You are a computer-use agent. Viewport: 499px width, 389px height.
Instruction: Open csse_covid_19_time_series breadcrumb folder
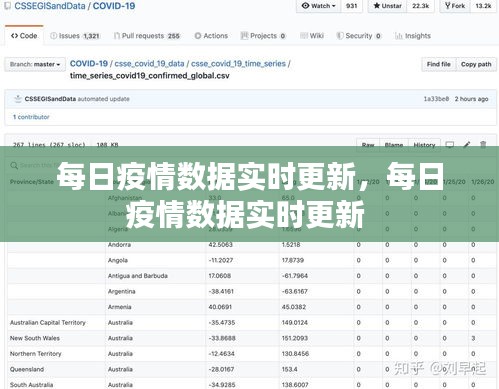pos(238,64)
